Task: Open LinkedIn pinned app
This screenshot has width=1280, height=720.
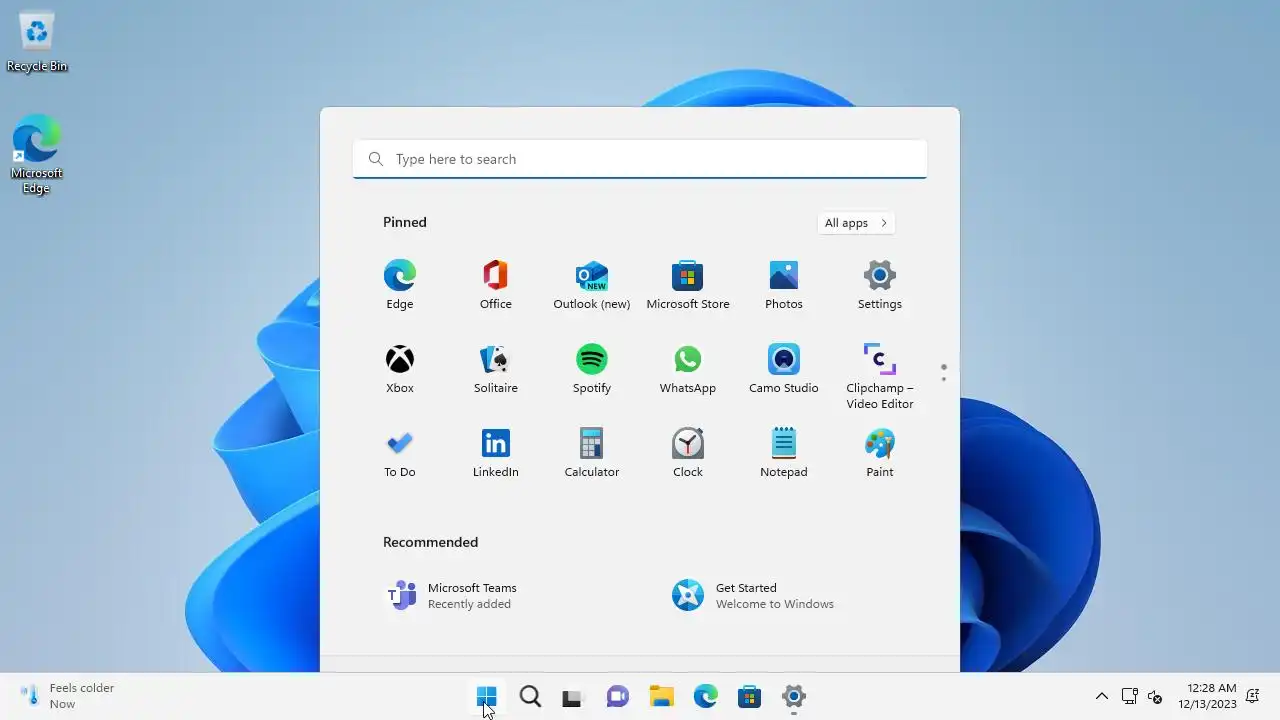Action: click(495, 453)
